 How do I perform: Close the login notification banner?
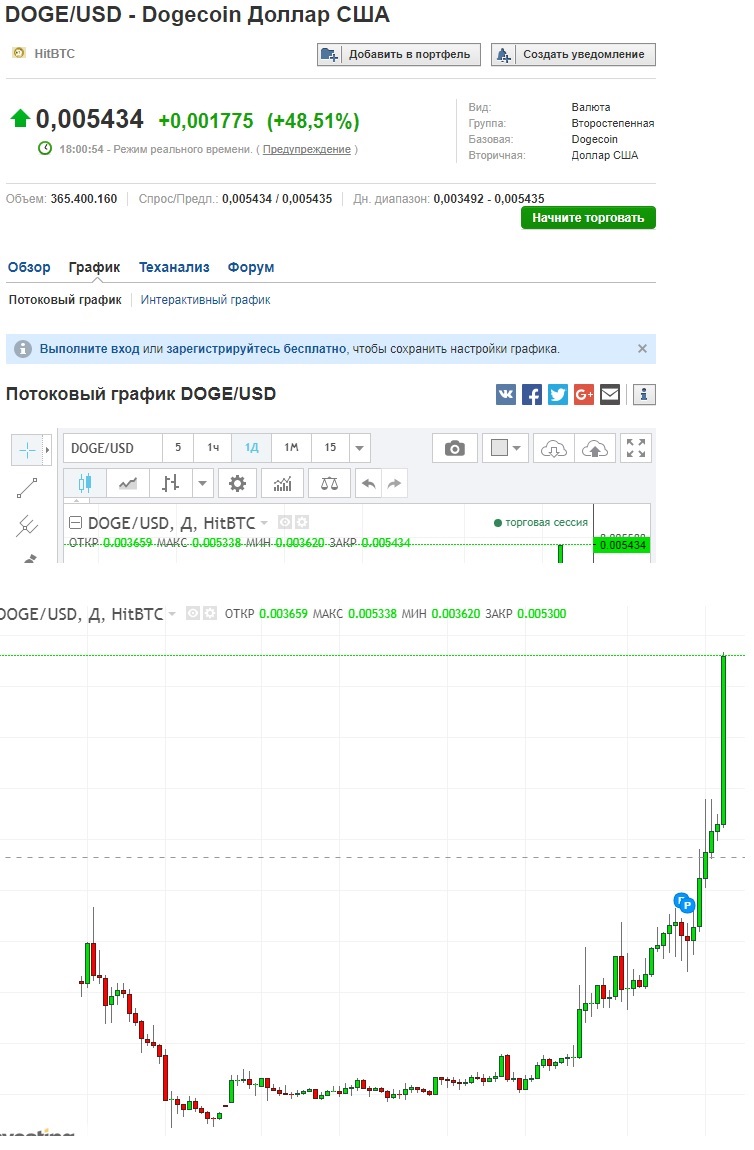click(x=643, y=349)
